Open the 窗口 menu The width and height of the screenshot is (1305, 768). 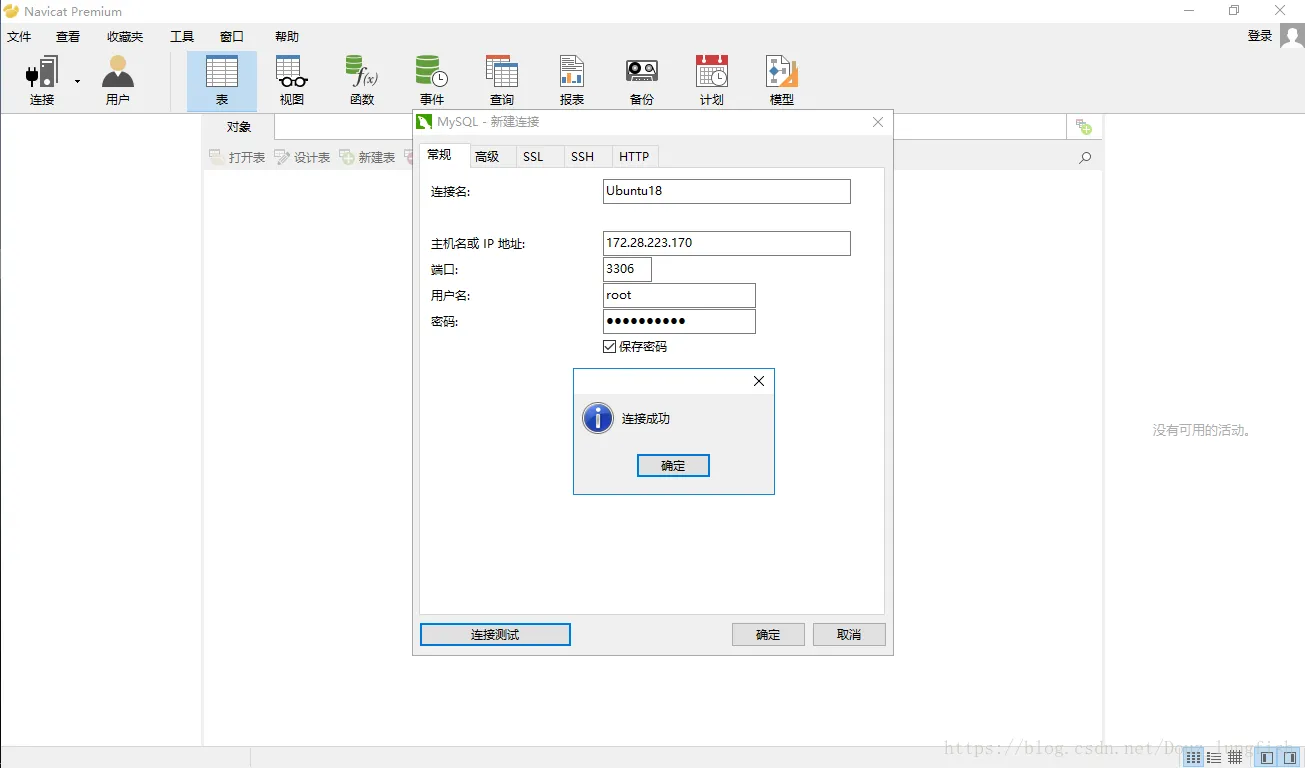[x=232, y=36]
